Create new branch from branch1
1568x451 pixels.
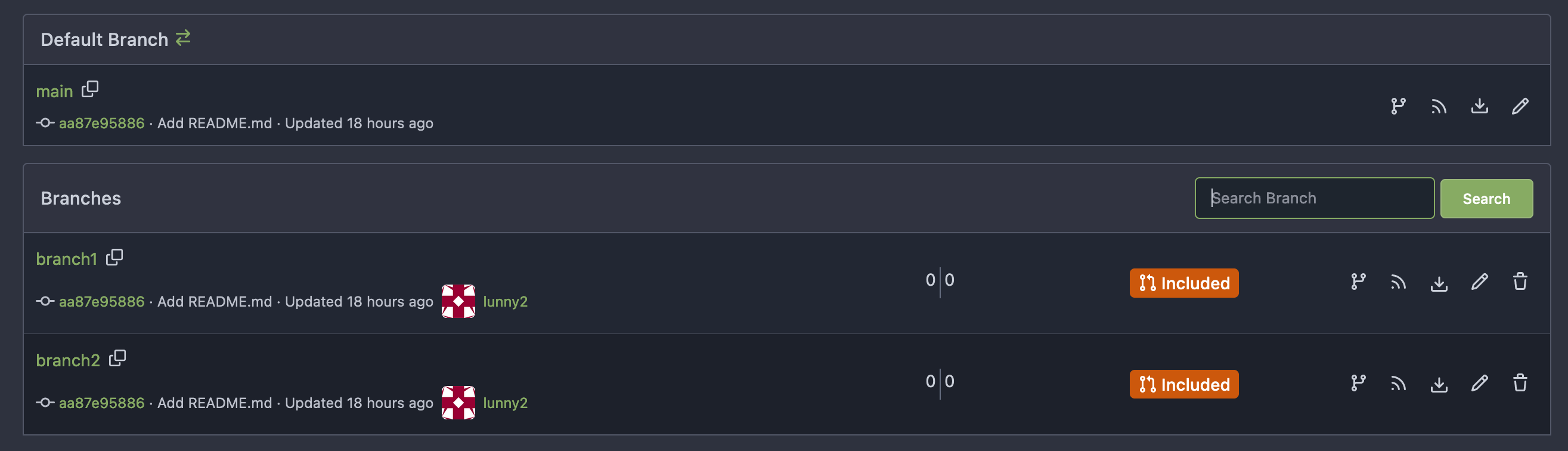(x=1358, y=282)
